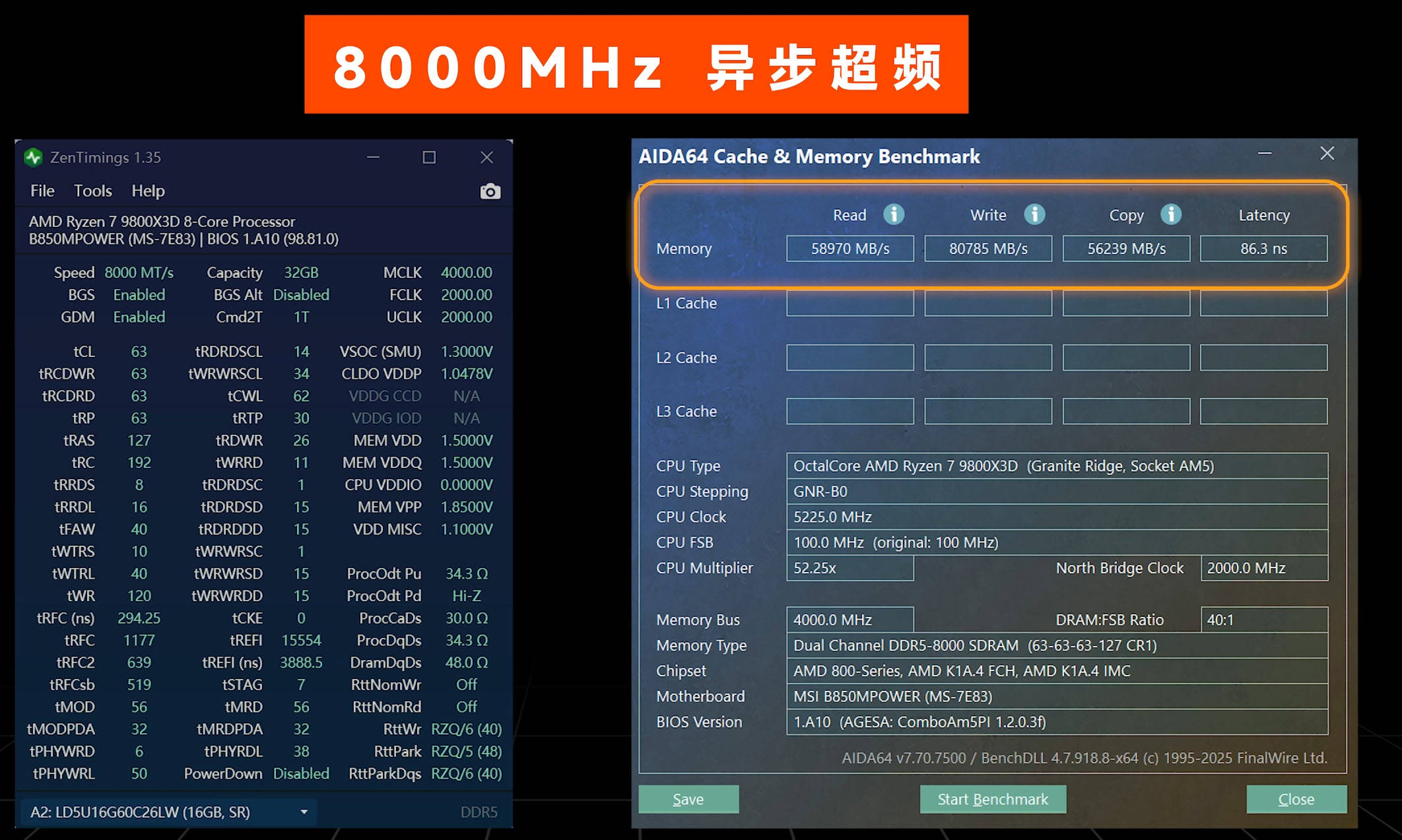The height and width of the screenshot is (840, 1402).
Task: Maximize the ZenTimings window
Action: point(429,157)
